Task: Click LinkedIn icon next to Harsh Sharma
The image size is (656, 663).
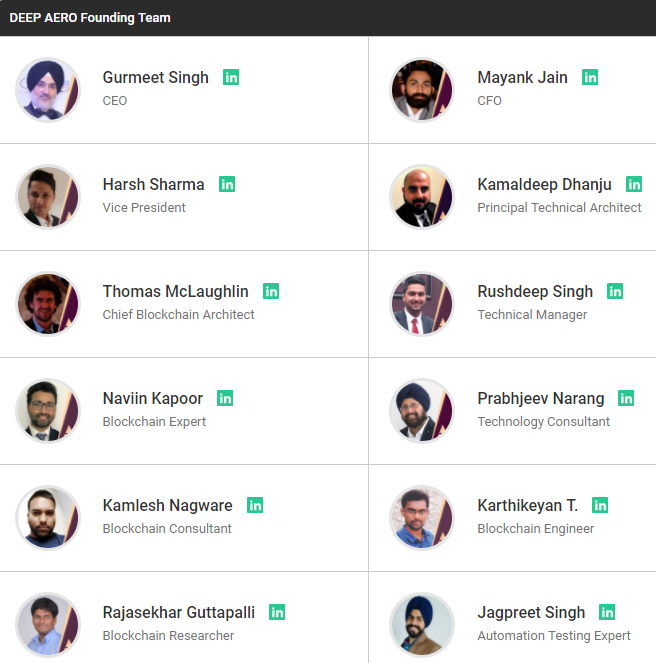Action: [x=227, y=184]
